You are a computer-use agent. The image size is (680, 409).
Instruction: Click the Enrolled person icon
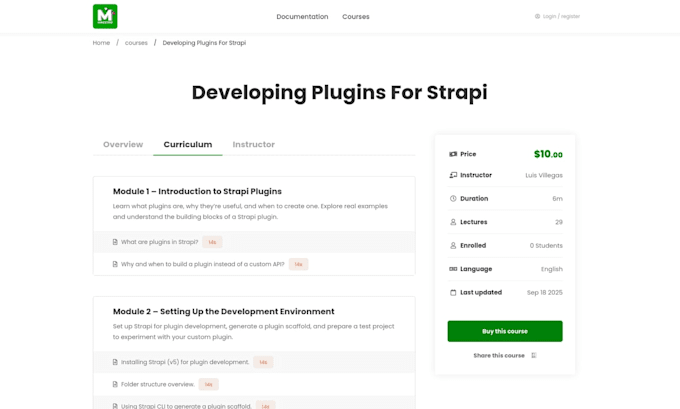[x=453, y=245]
